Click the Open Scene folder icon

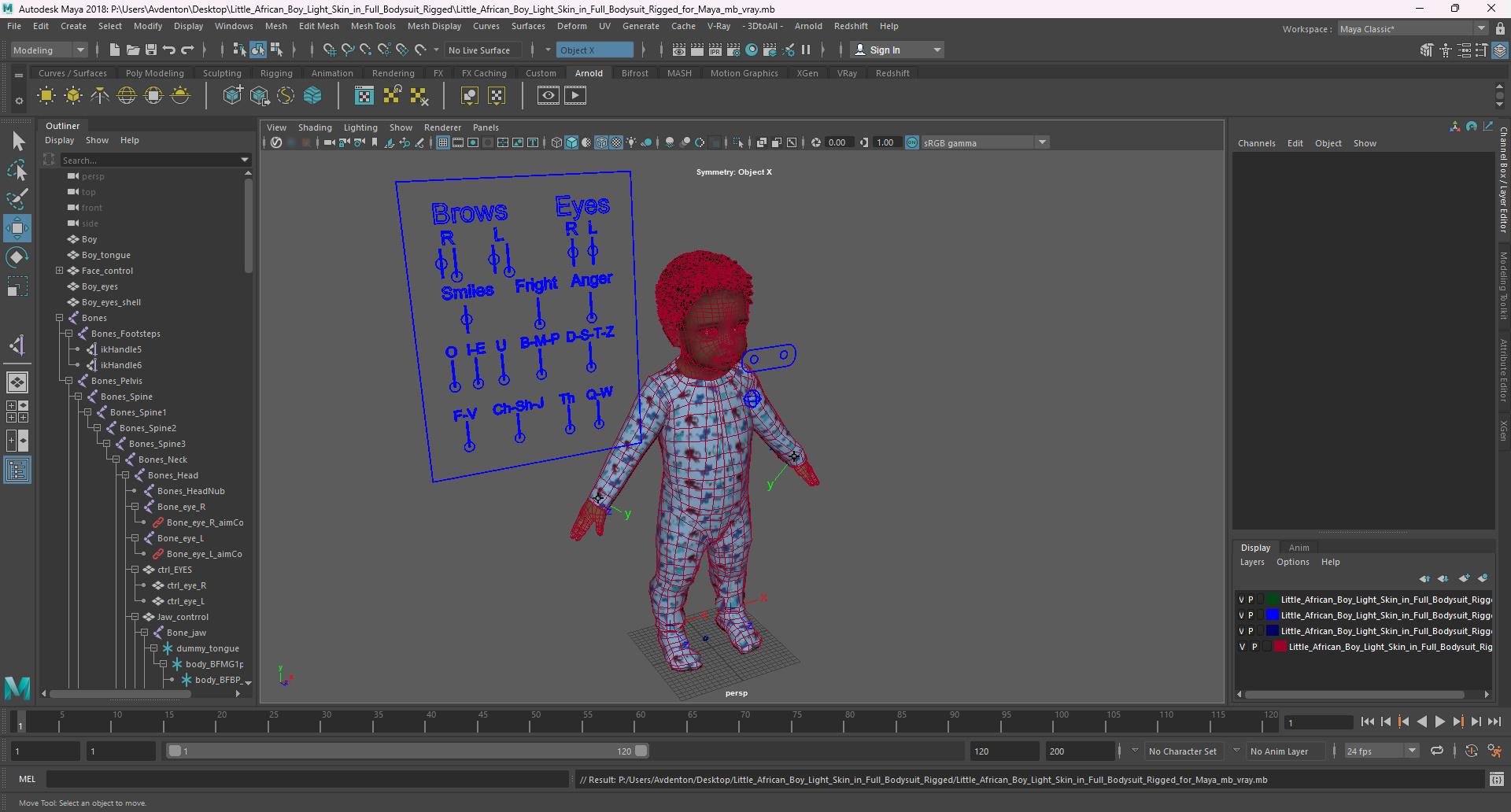(x=132, y=50)
